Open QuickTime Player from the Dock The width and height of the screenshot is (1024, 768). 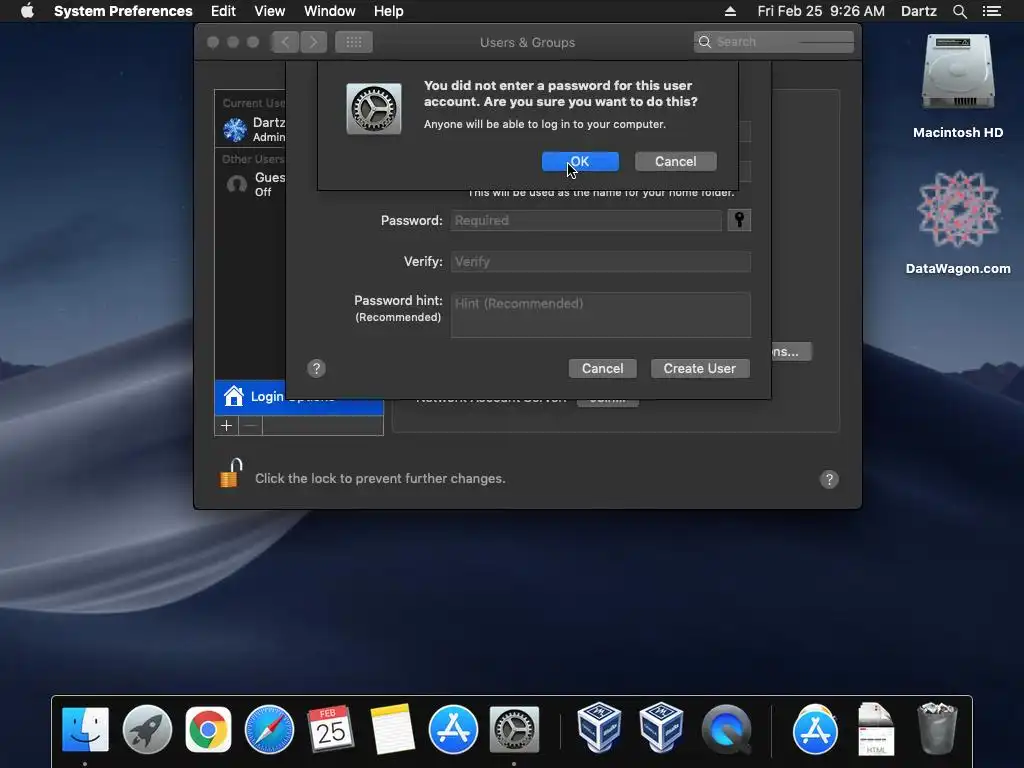click(726, 729)
